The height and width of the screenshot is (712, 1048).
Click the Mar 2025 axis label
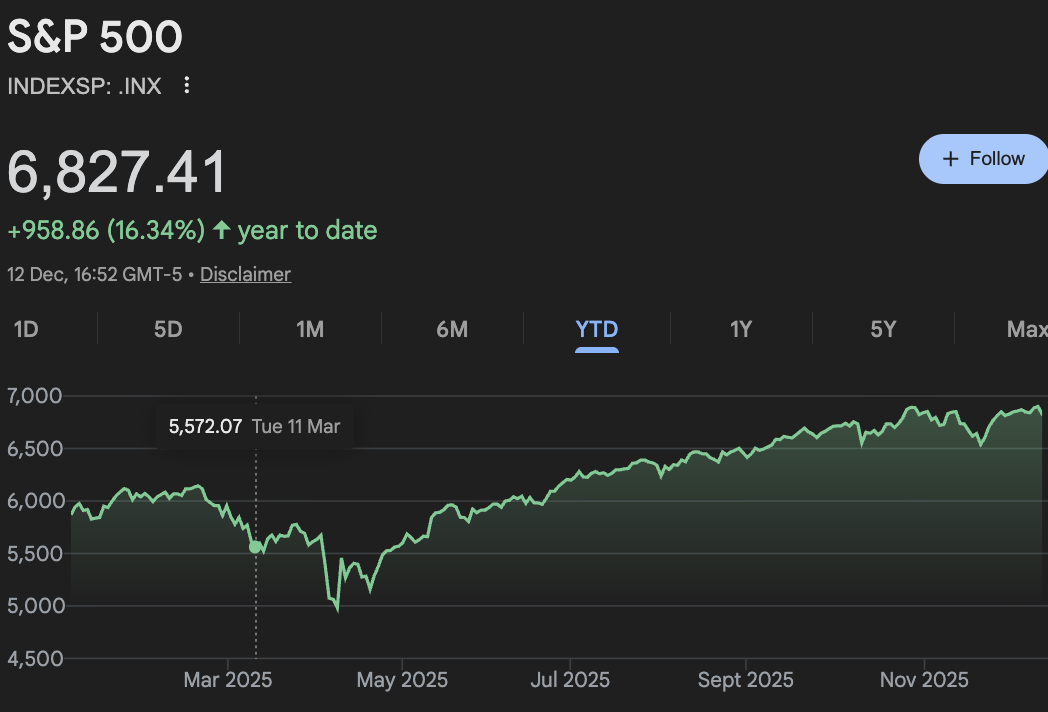coord(227,679)
